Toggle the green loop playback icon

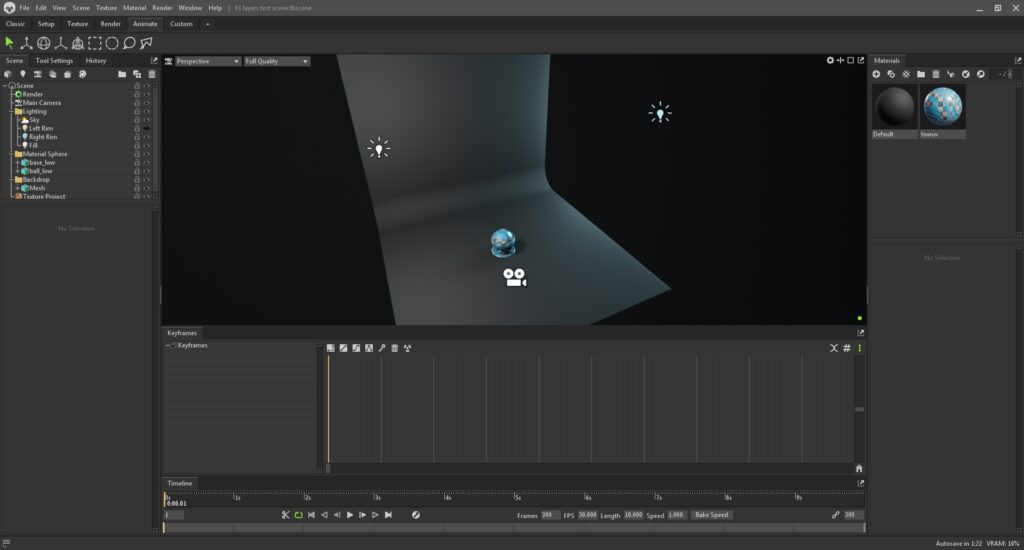[x=298, y=515]
